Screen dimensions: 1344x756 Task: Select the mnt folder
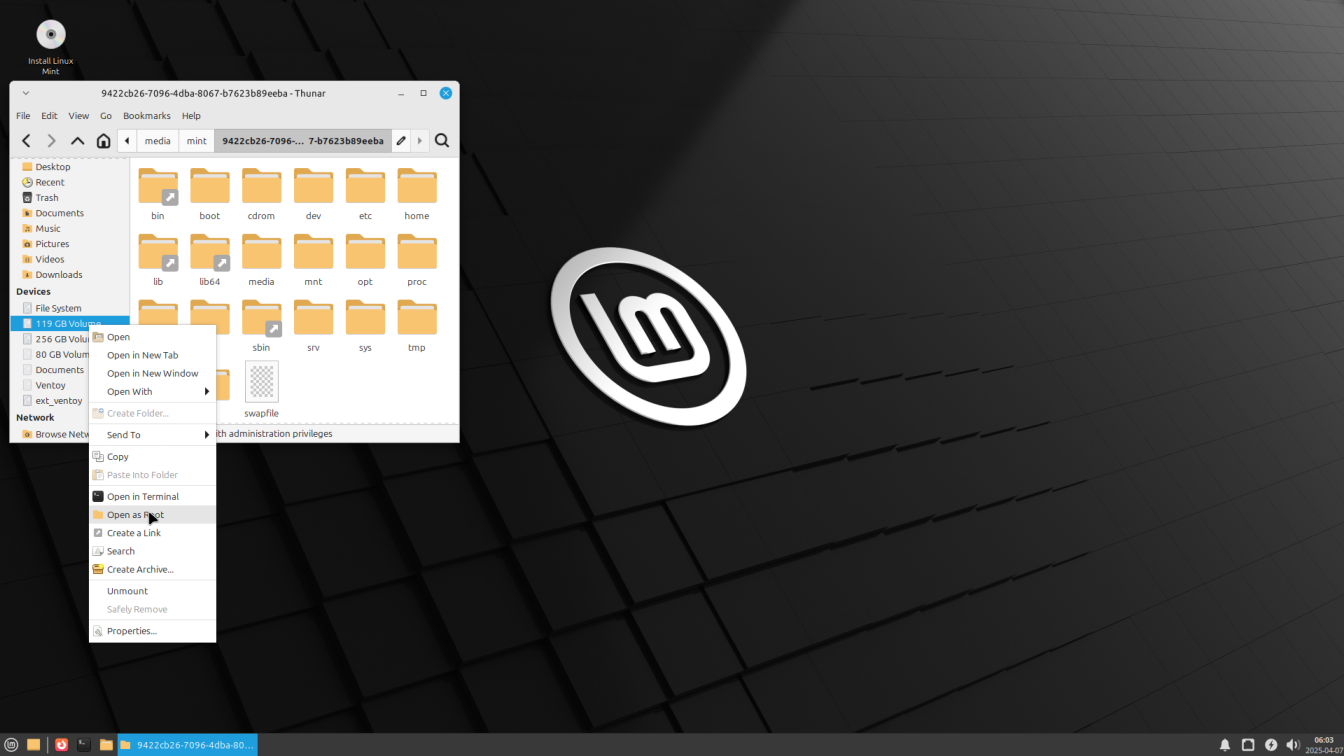pyautogui.click(x=313, y=260)
